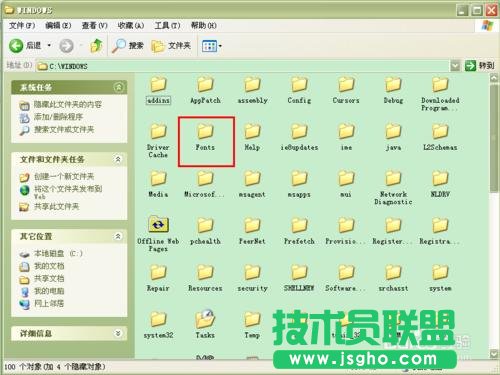The image size is (500, 375).
Task: Open the Cursors folder
Action: pos(346,91)
